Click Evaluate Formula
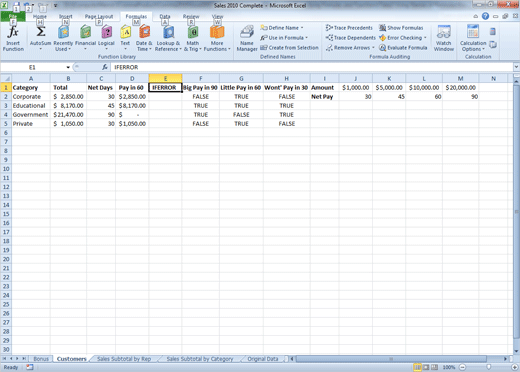Viewport: 520px width, 372px height. tap(403, 48)
